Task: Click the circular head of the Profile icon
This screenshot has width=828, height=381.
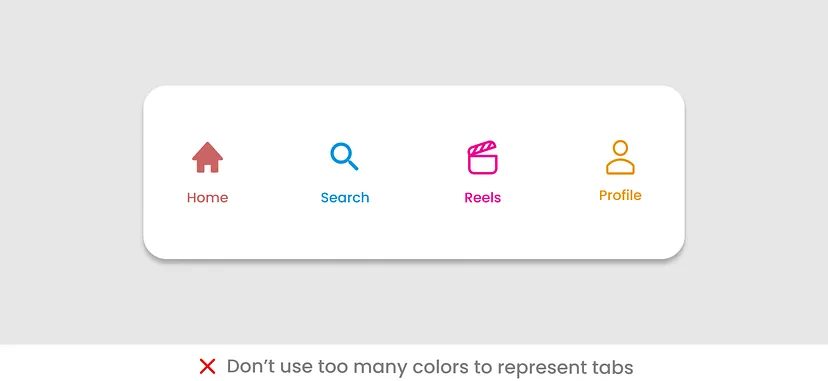Action: click(x=620, y=148)
